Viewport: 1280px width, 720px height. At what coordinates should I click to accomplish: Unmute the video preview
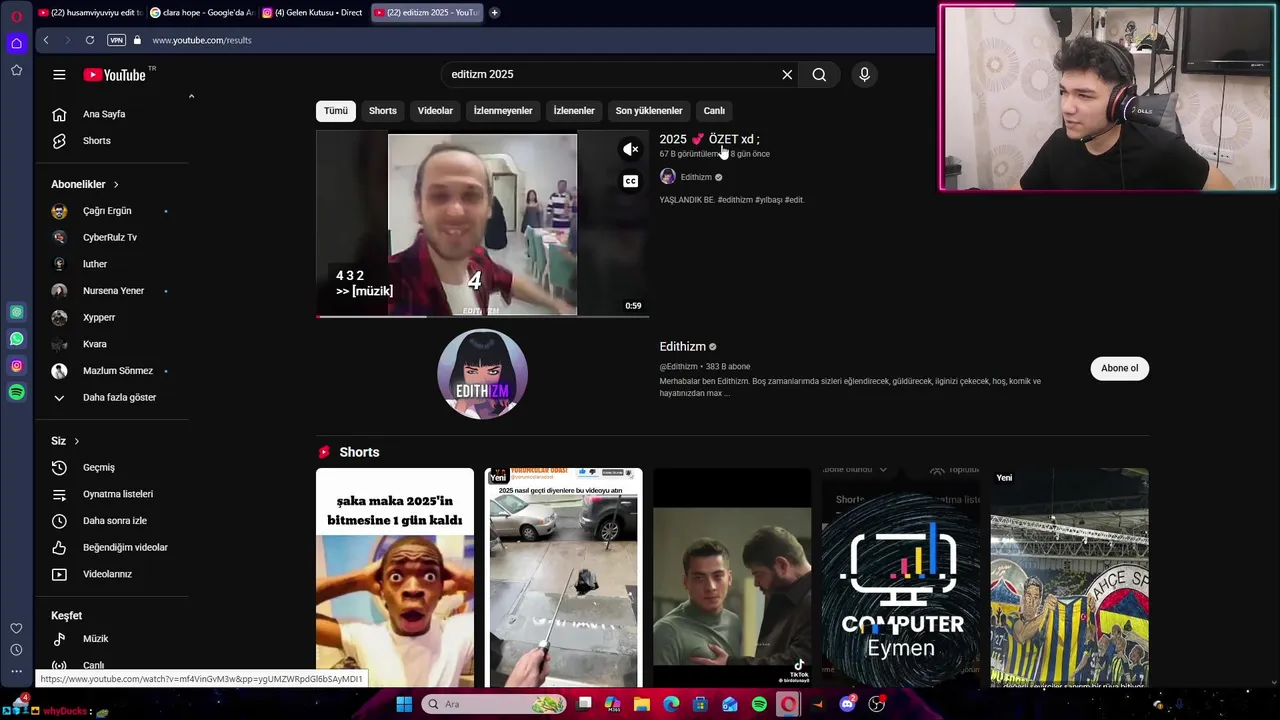[x=630, y=150]
